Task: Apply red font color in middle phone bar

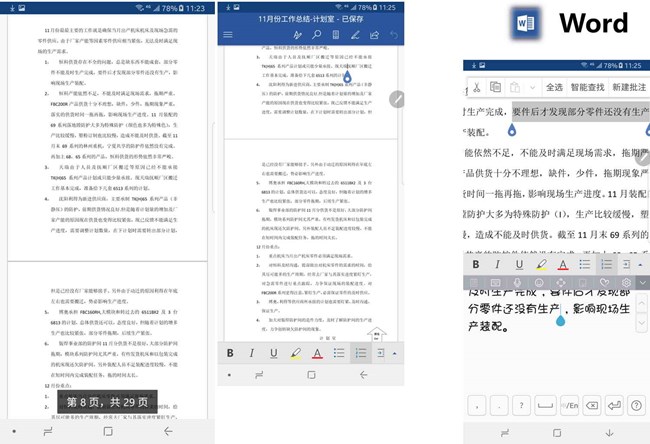Action: [317, 354]
